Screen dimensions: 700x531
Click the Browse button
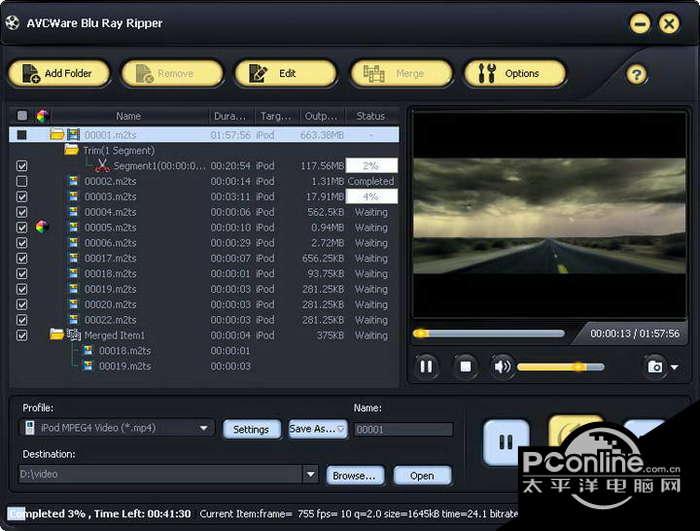click(354, 476)
